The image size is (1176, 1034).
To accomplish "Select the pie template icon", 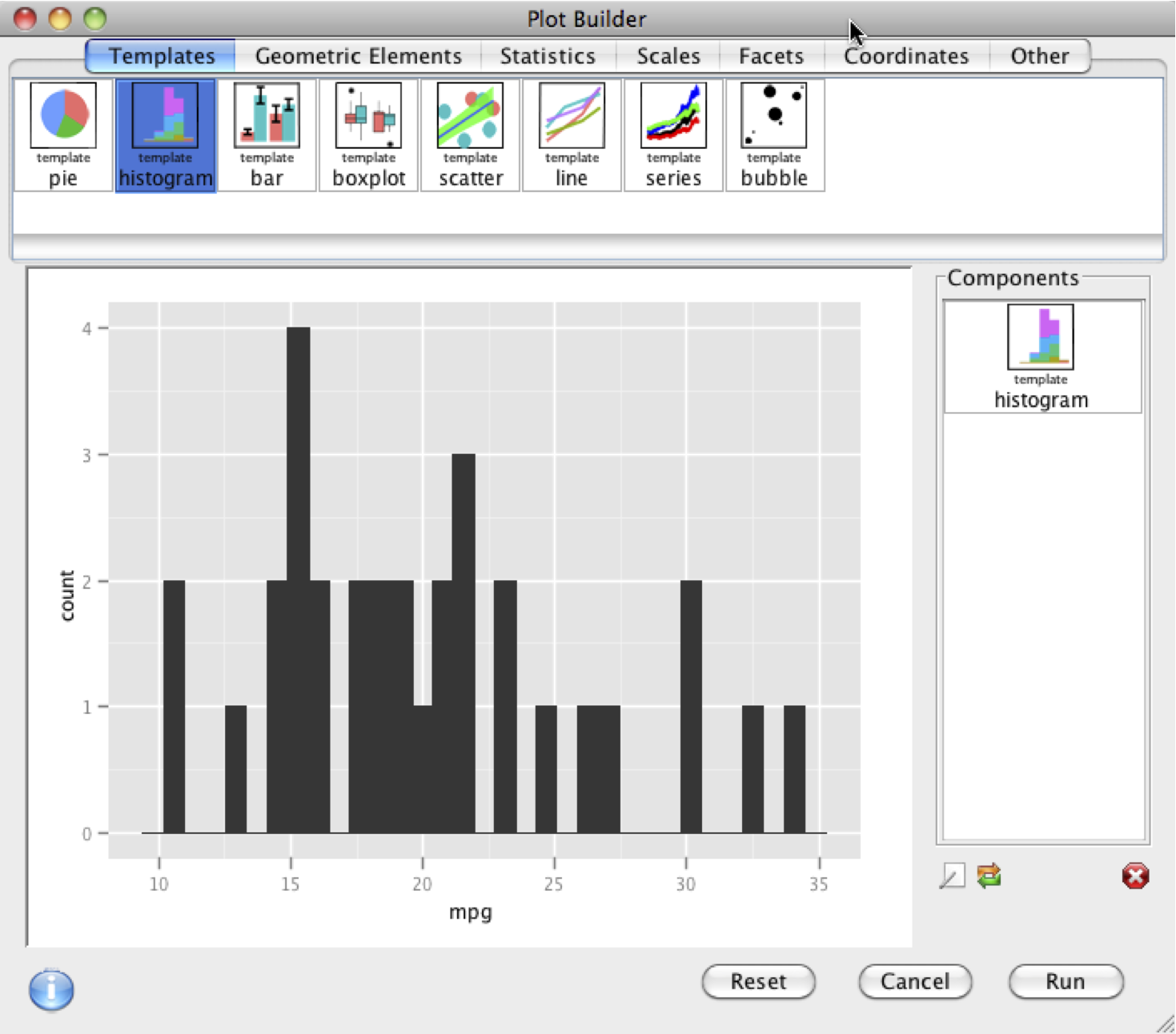I will pyautogui.click(x=63, y=135).
